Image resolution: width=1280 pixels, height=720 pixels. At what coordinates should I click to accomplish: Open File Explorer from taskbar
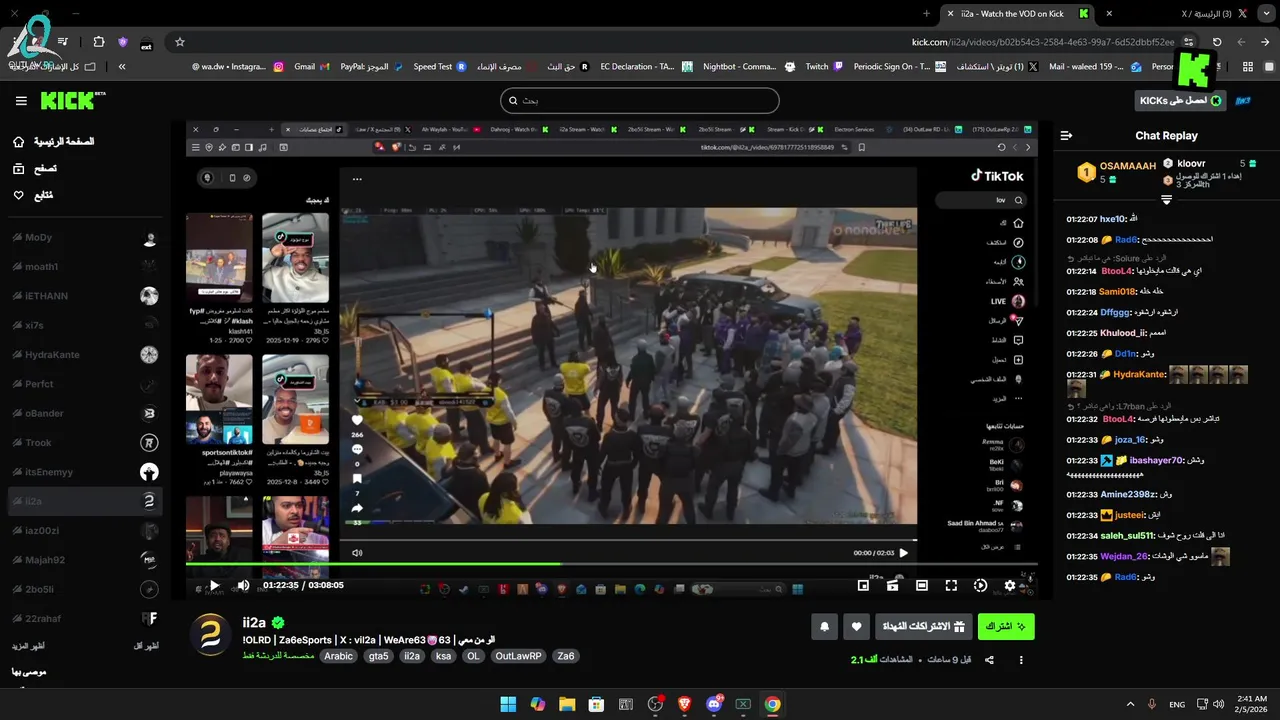pos(567,704)
